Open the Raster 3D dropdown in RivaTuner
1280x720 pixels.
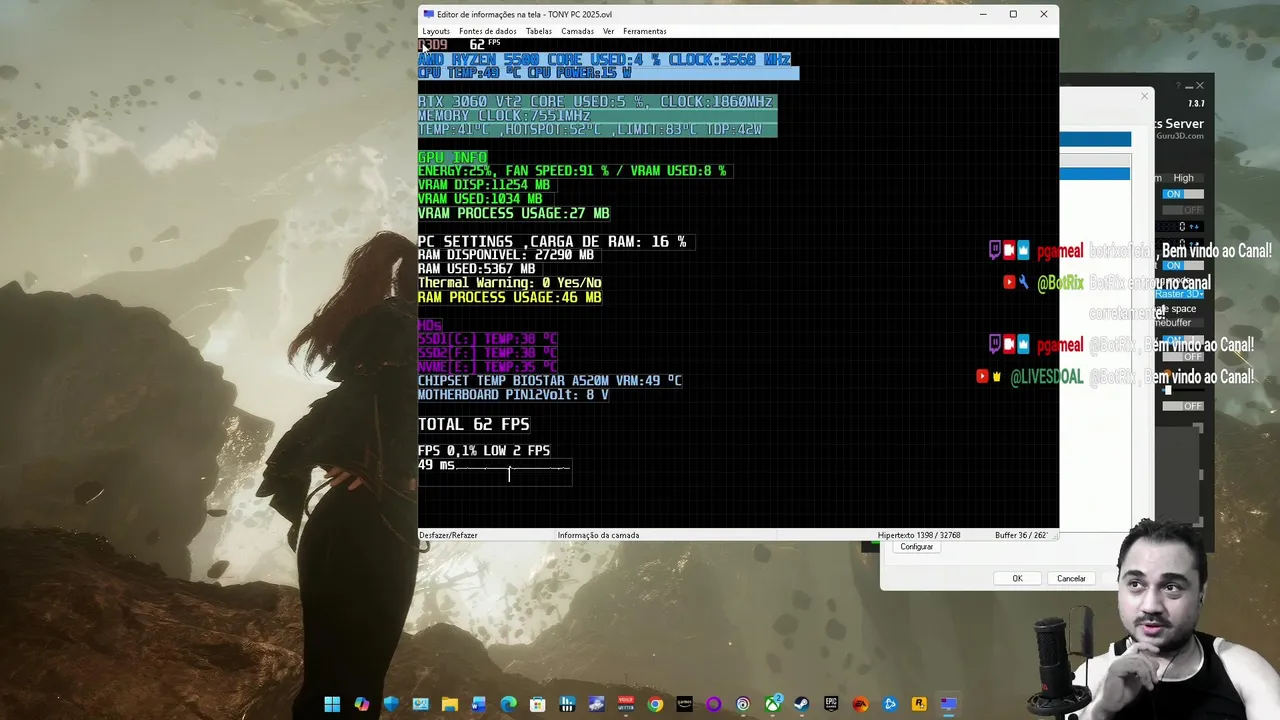tap(1180, 294)
